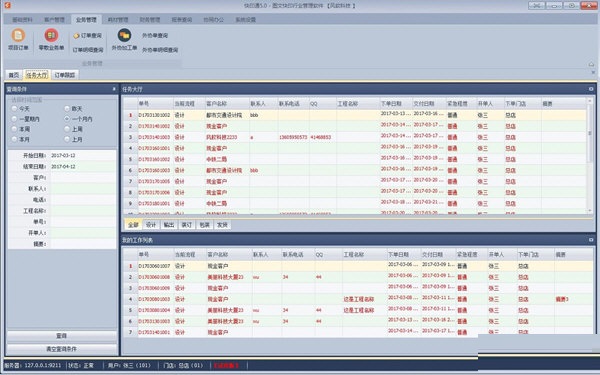600x375 pixels.
Task: Select task hall row 3 风起科技2233
Action: 355,137
